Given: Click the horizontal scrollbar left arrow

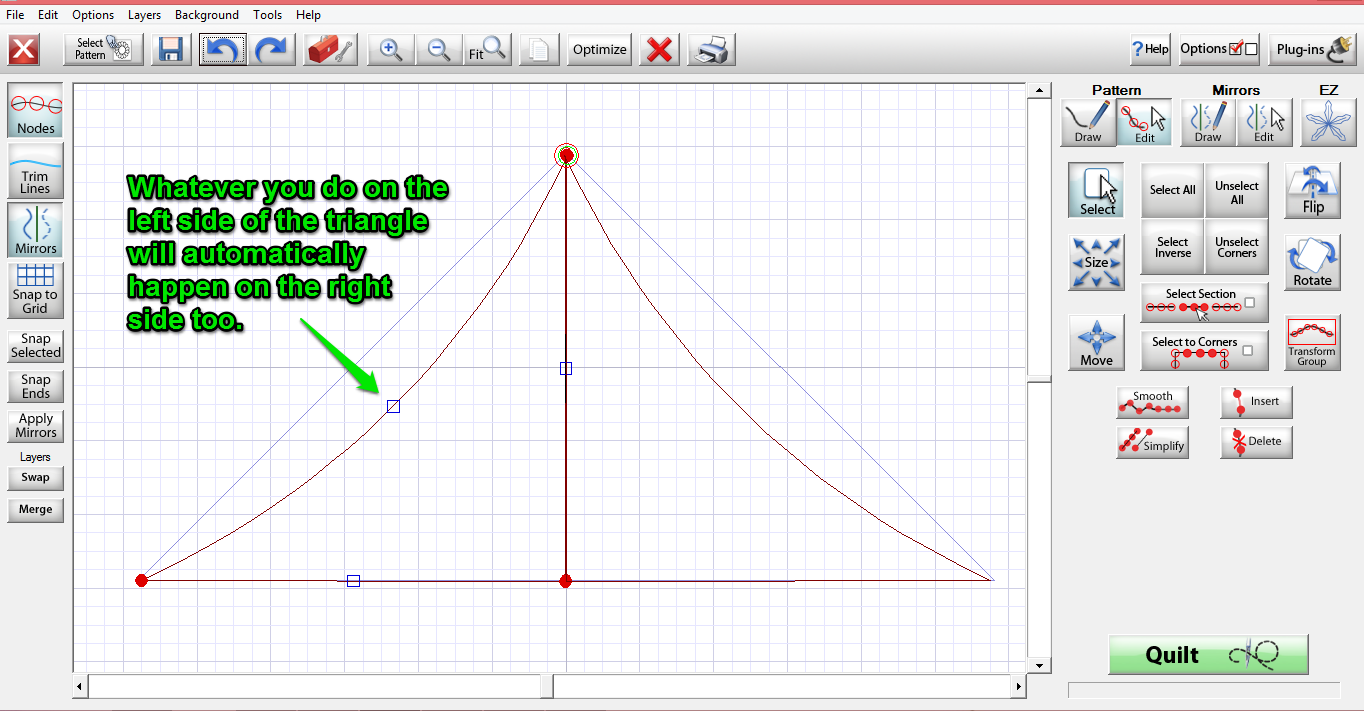Looking at the screenshot, I should click(x=81, y=687).
